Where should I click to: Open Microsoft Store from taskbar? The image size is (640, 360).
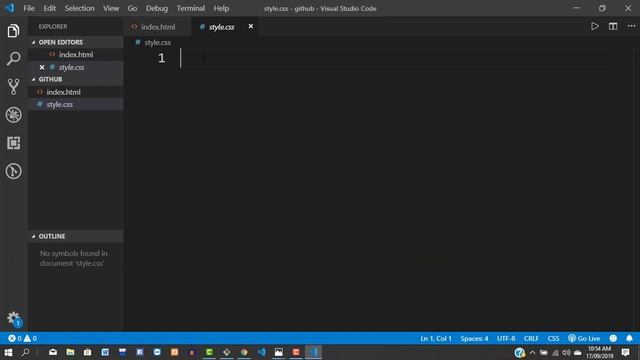[x=87, y=352]
